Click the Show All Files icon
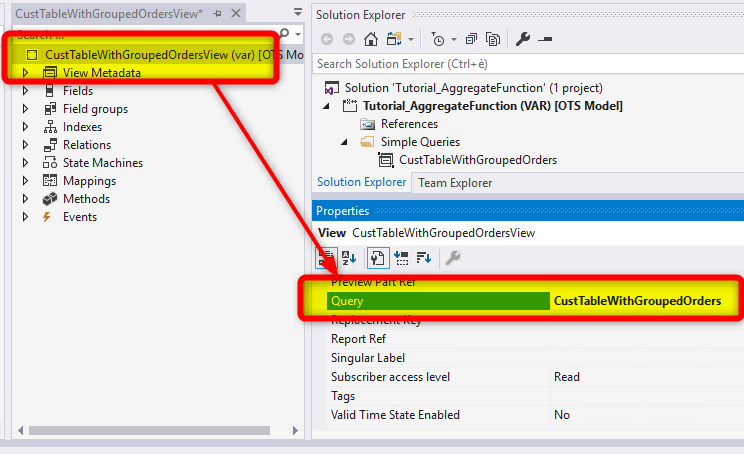This screenshot has width=744, height=454. click(x=493, y=39)
